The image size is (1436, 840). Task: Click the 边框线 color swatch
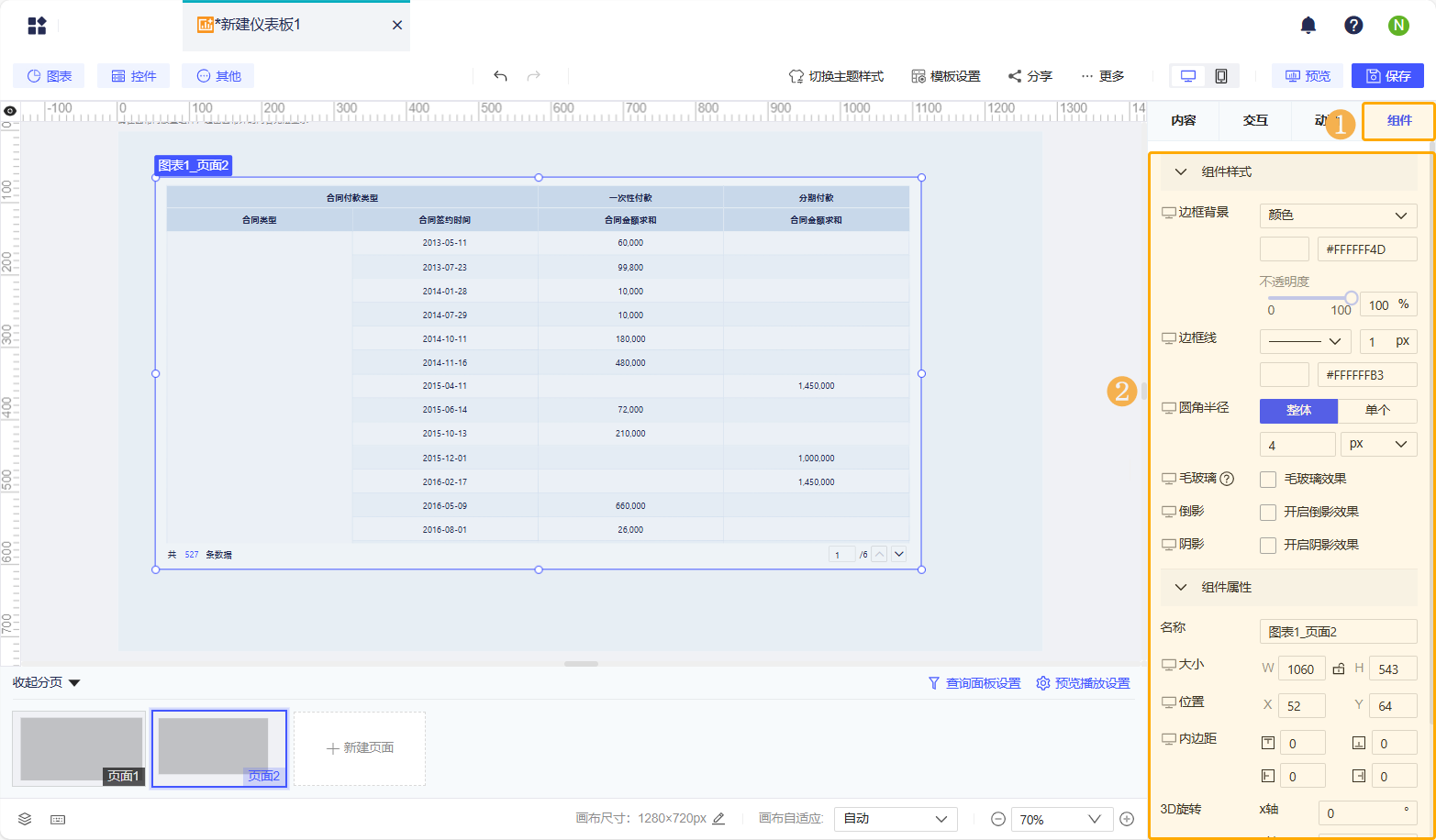(1285, 374)
